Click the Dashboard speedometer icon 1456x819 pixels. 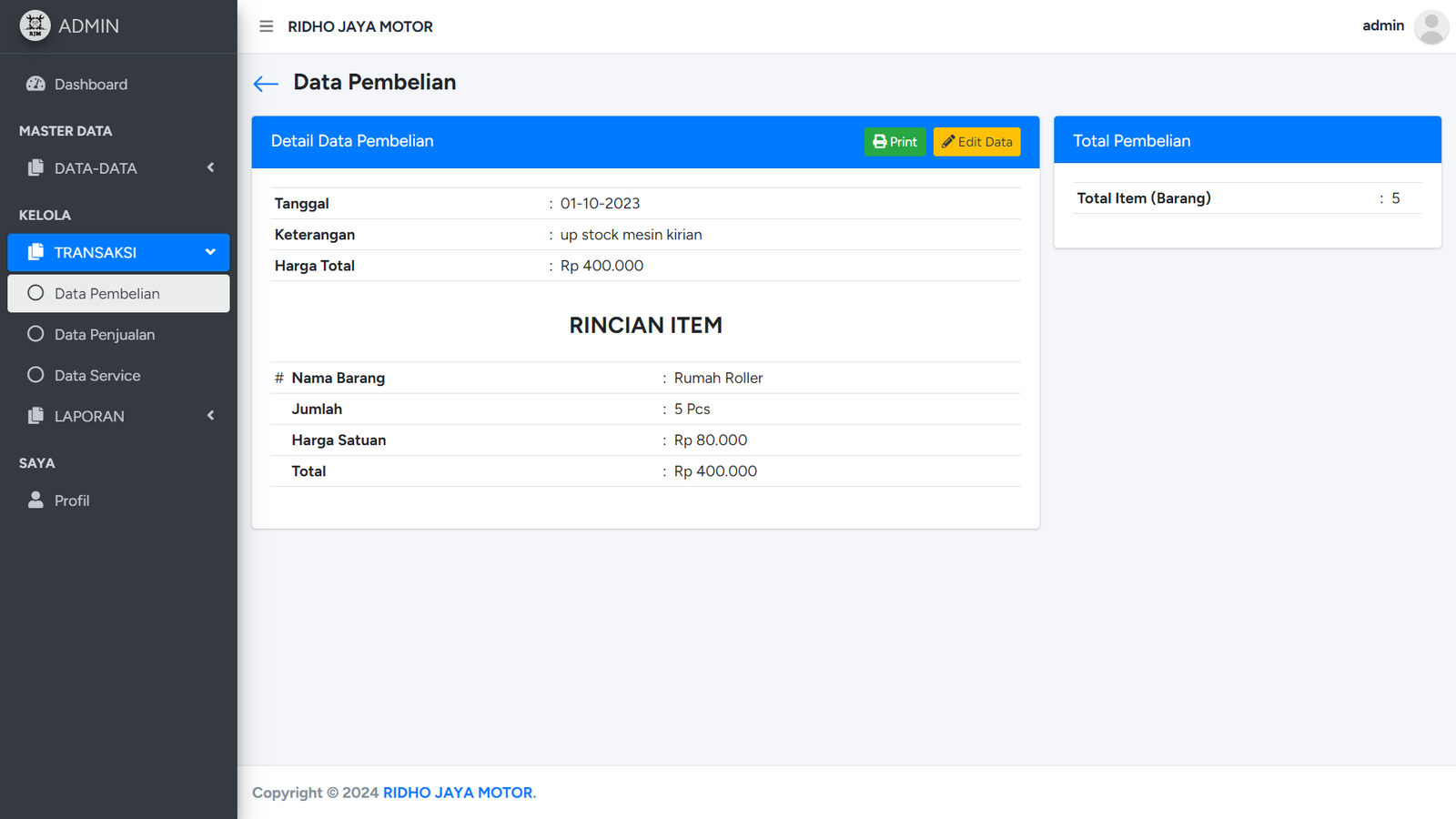(x=35, y=84)
